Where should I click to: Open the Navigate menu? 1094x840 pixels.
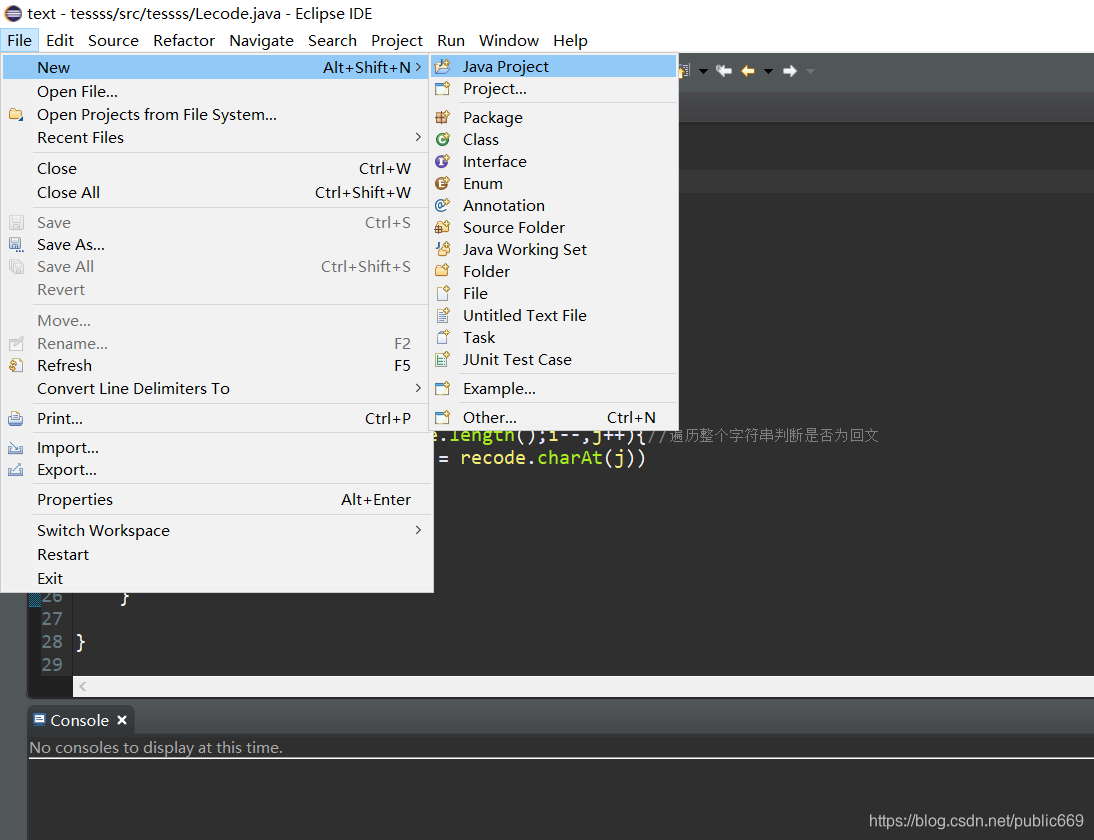(262, 40)
